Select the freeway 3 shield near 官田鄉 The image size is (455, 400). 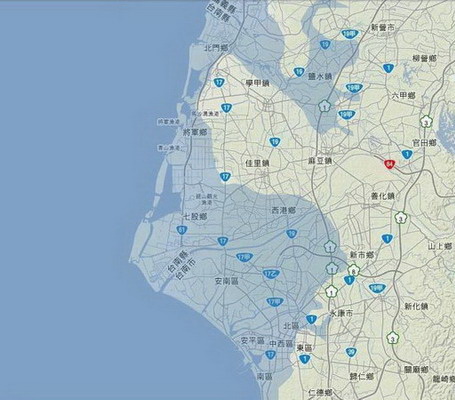pos(426,122)
